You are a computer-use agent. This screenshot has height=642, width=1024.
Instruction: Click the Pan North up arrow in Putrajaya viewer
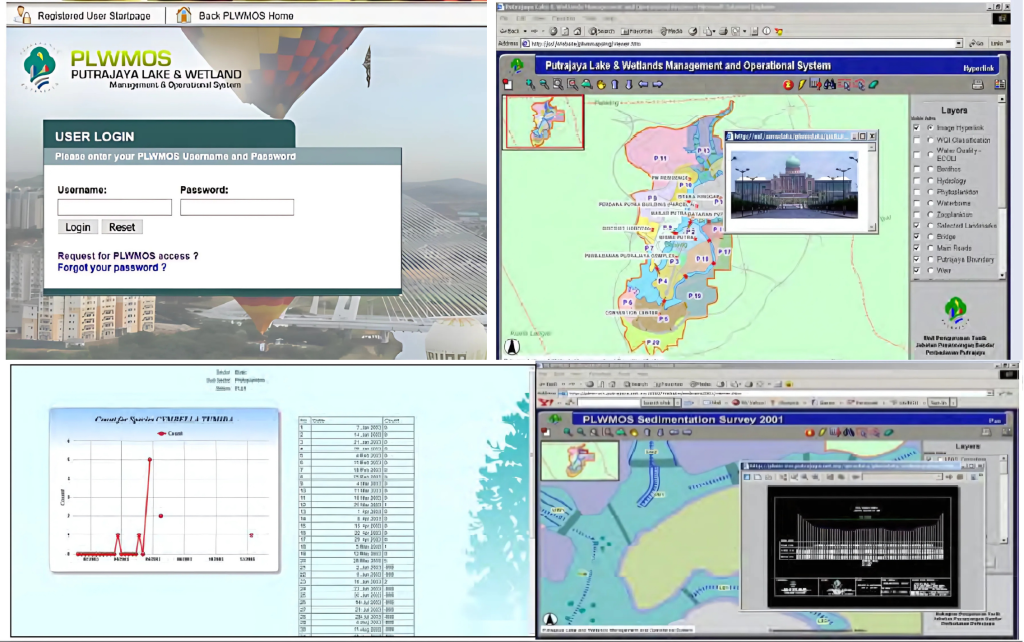pyautogui.click(x=615, y=84)
